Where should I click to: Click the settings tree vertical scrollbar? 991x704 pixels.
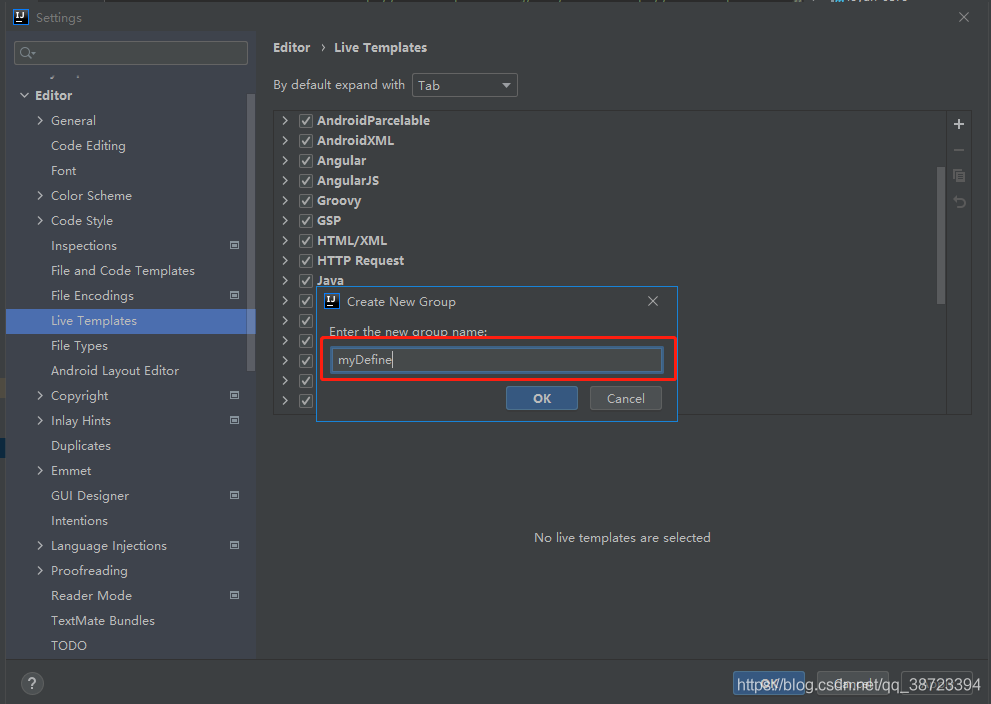(x=251, y=232)
